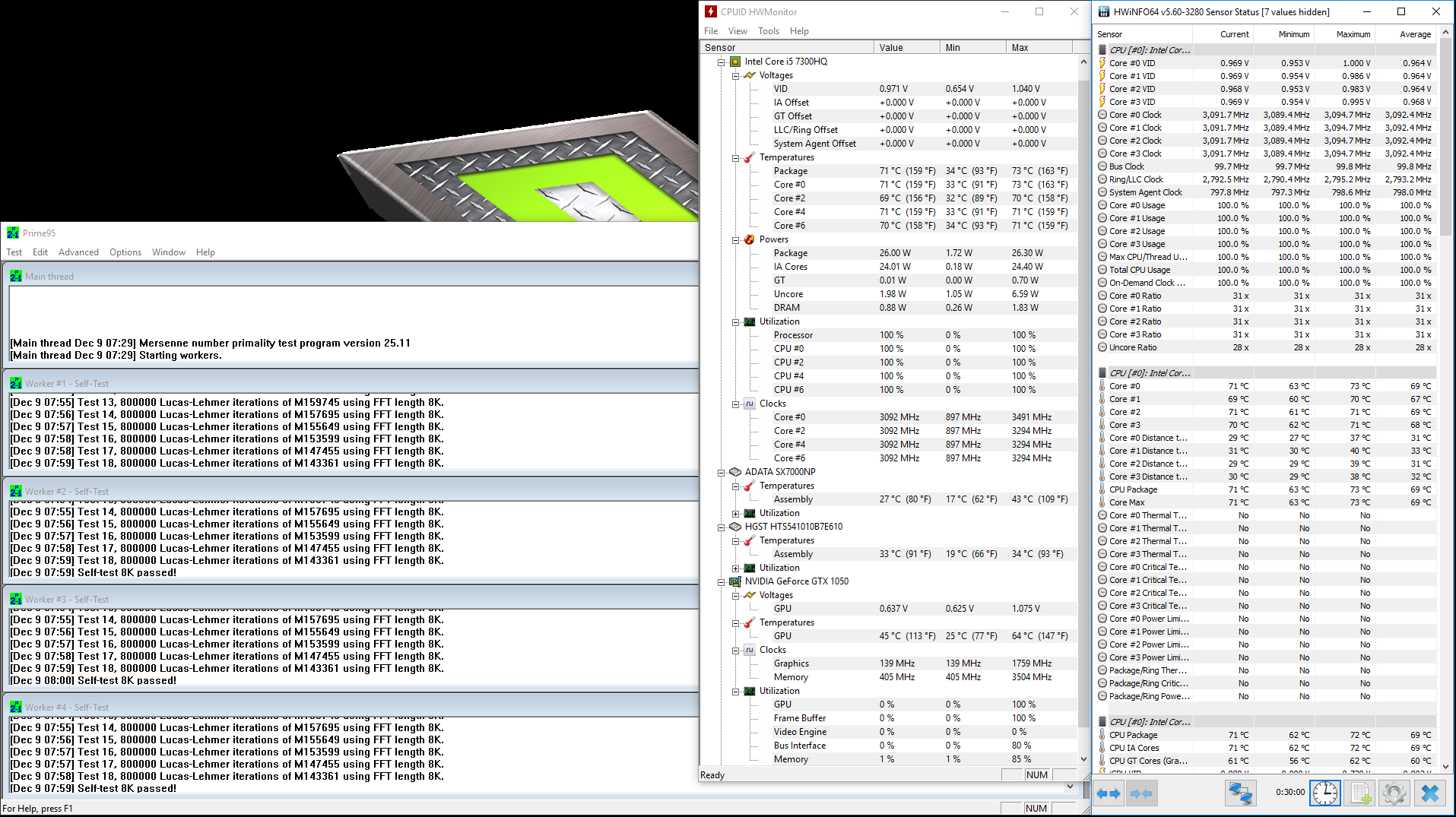Click the Powers flame icon in HWMonitor

(750, 239)
